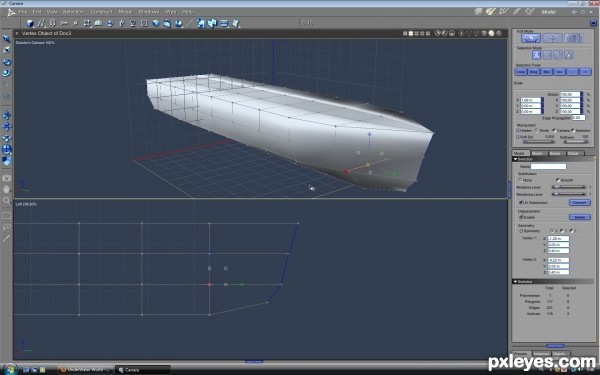Click the Global scale percentage field
This screenshot has height=375, width=600.
570,94
